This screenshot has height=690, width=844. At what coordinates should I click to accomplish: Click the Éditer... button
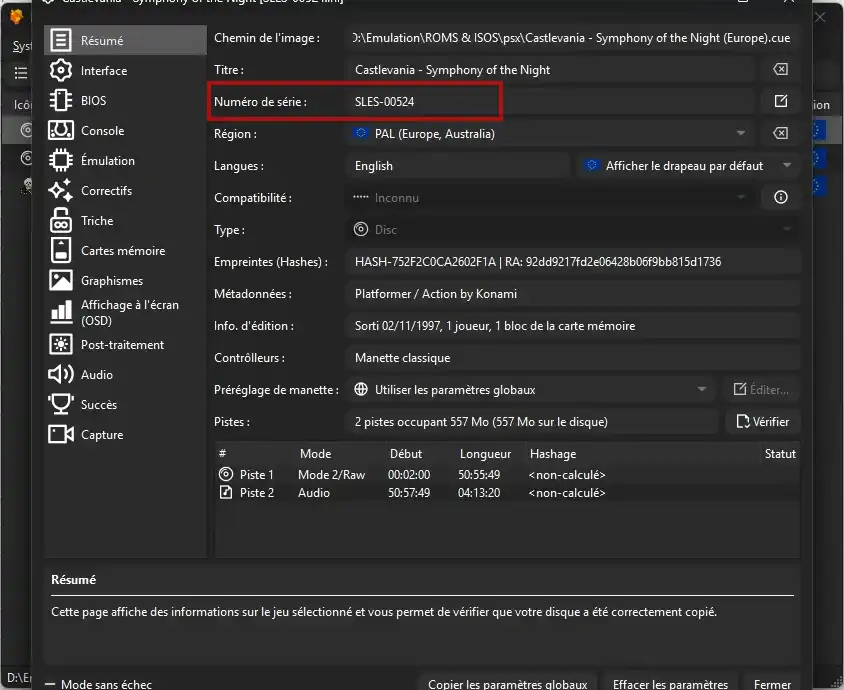762,390
